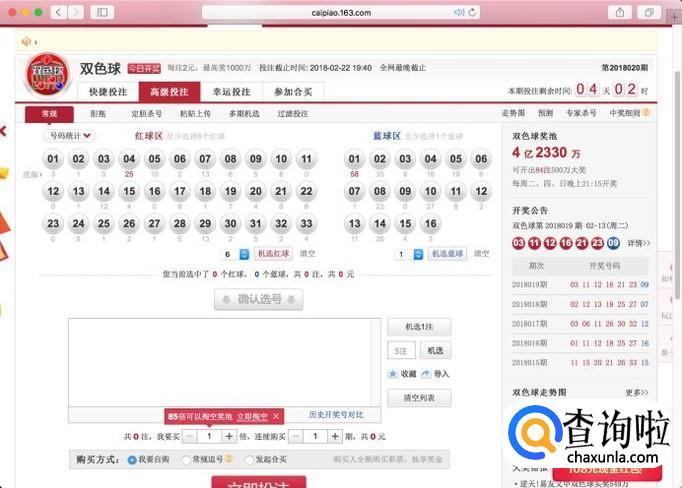This screenshot has height=488, width=682.
Task: Show all tabs in Safari
Action: (x=649, y=12)
